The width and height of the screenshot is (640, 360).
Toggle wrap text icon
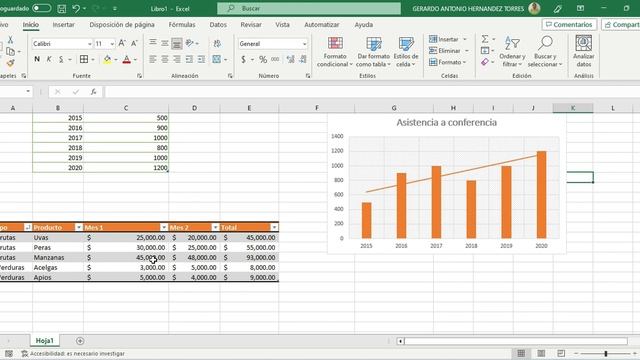click(217, 43)
